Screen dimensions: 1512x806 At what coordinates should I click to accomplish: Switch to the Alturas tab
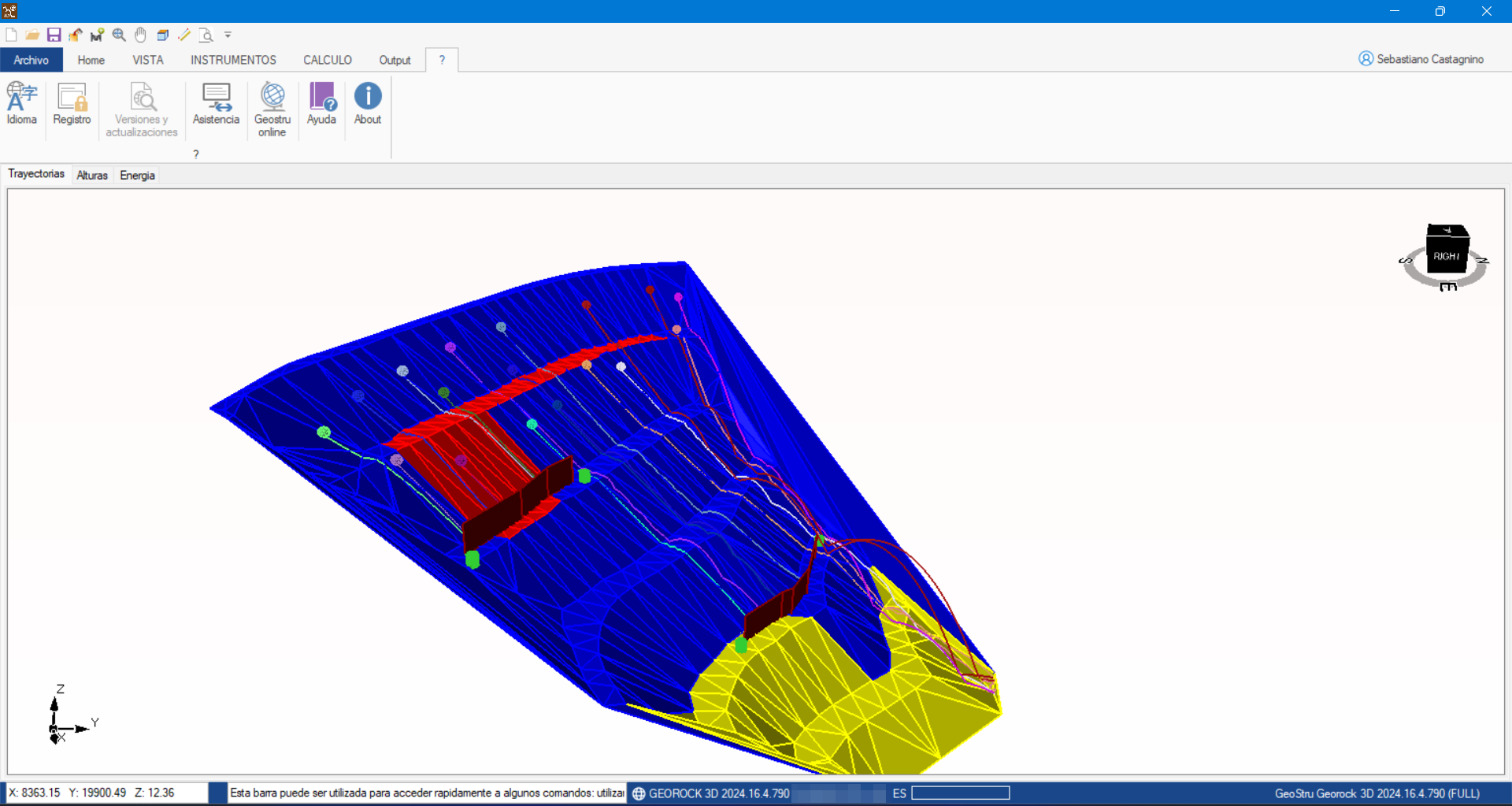click(x=92, y=176)
